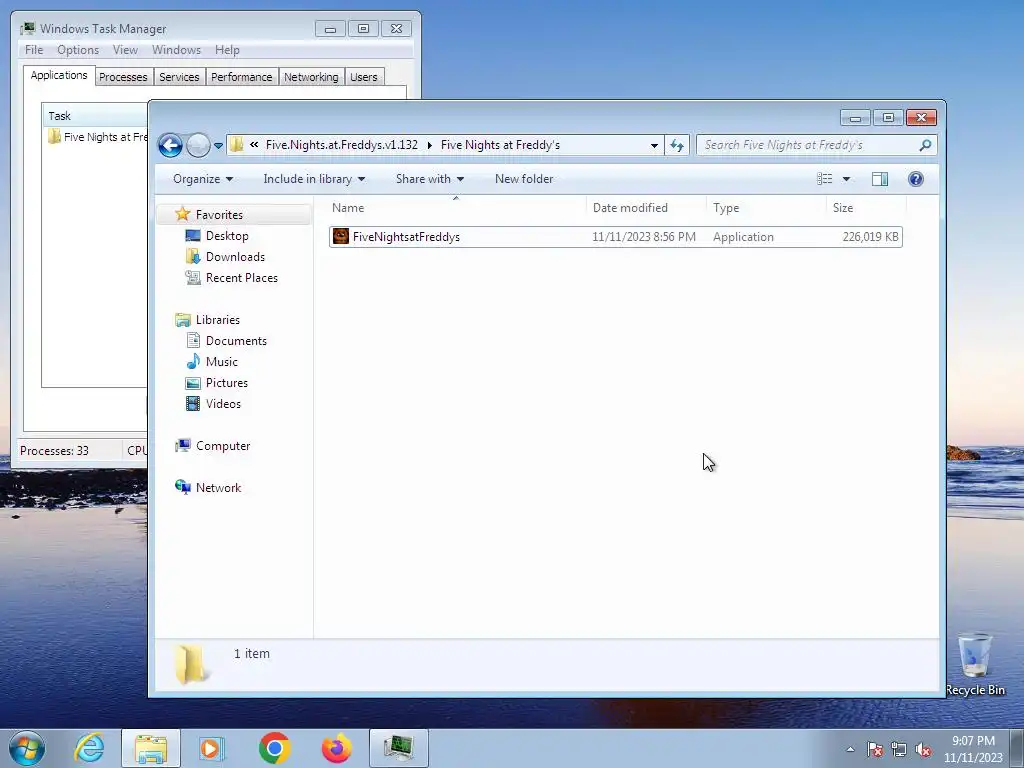
Task: Select Five Nights task in Task Manager
Action: point(97,137)
